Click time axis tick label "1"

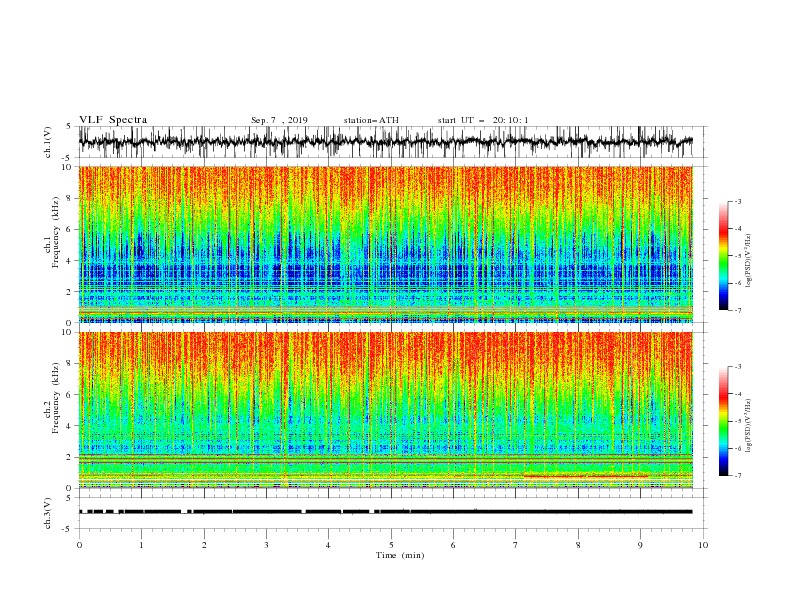tap(141, 545)
